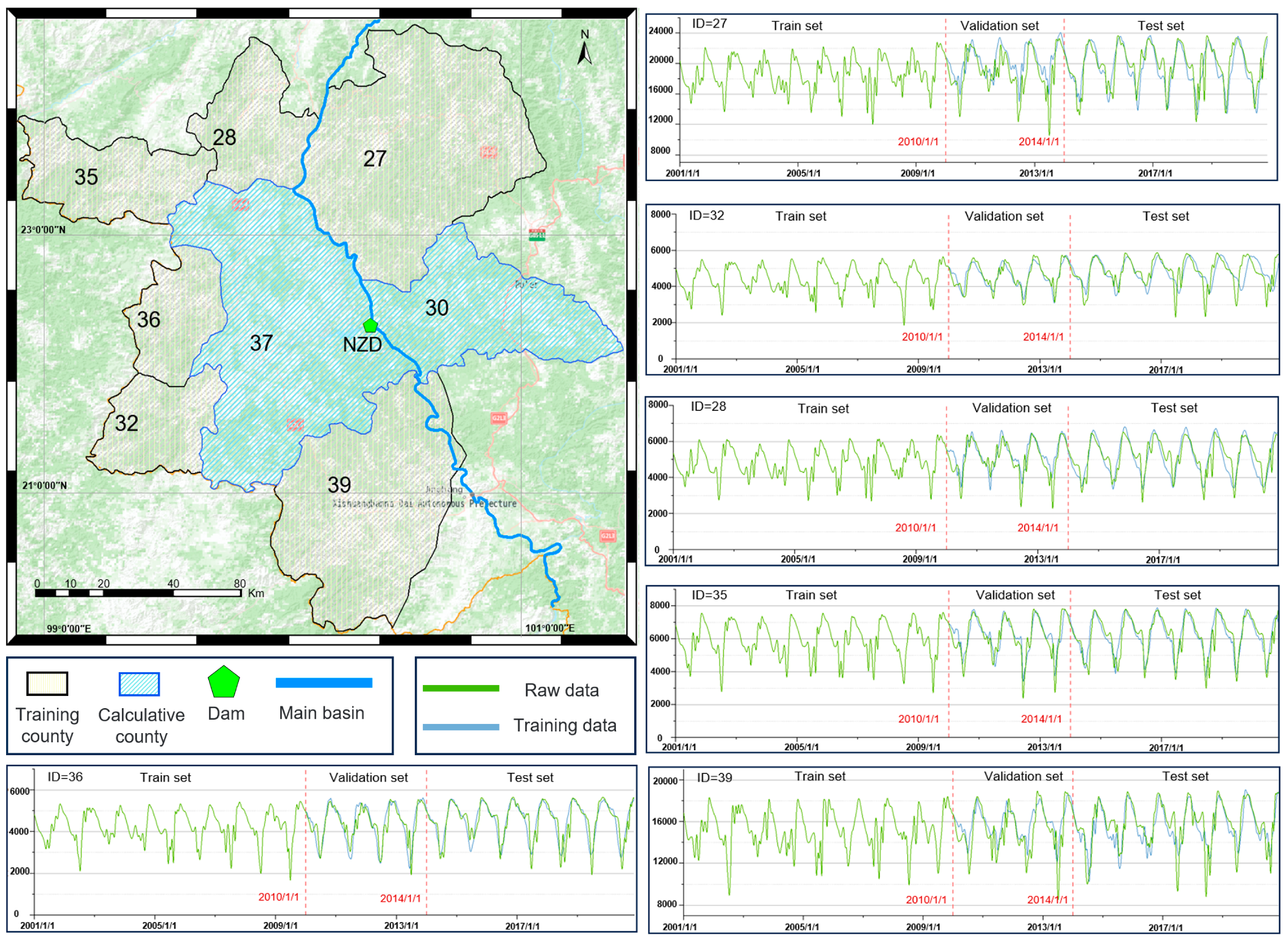This screenshot has width=1288, height=941.
Task: Click the blue Training data legend line
Action: (461, 726)
